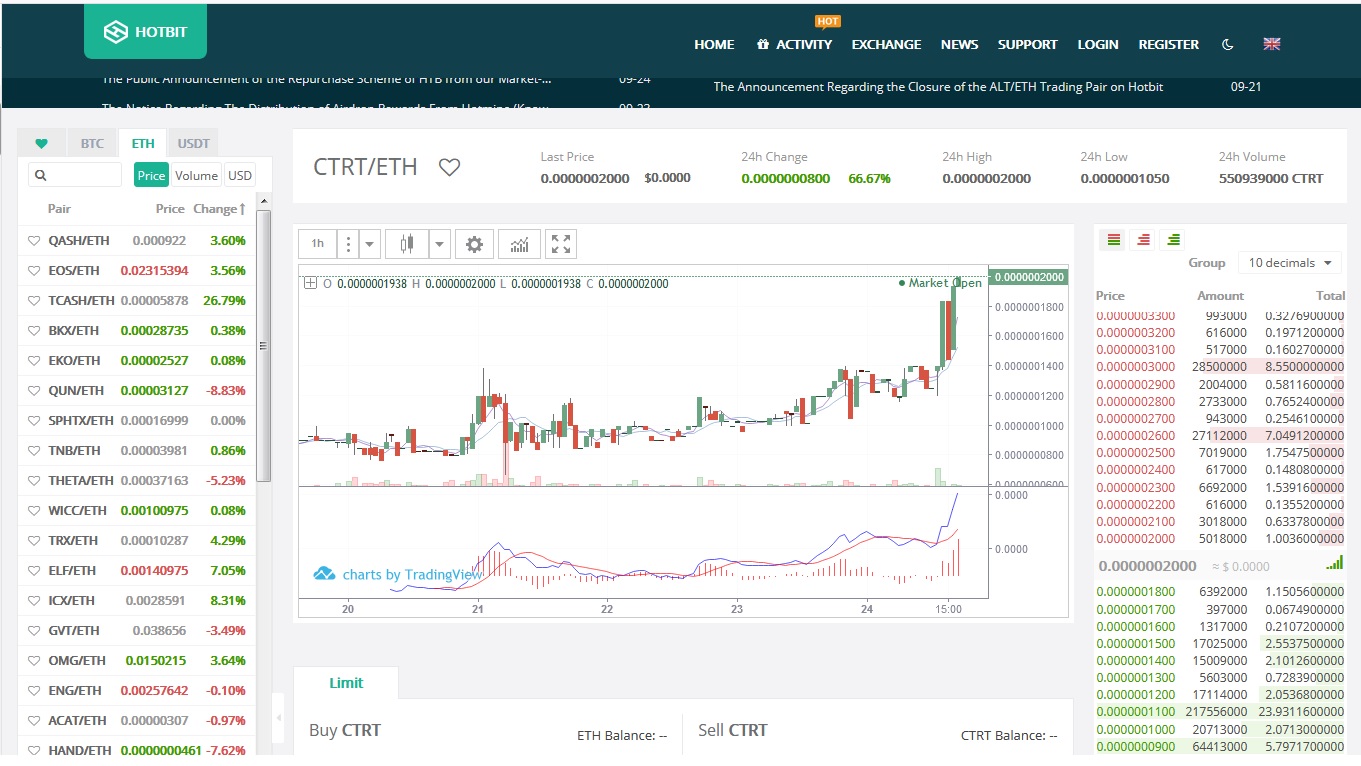Image resolution: width=1361 pixels, height=766 pixels.
Task: Toggle chart fullscreen mode
Action: (x=561, y=243)
